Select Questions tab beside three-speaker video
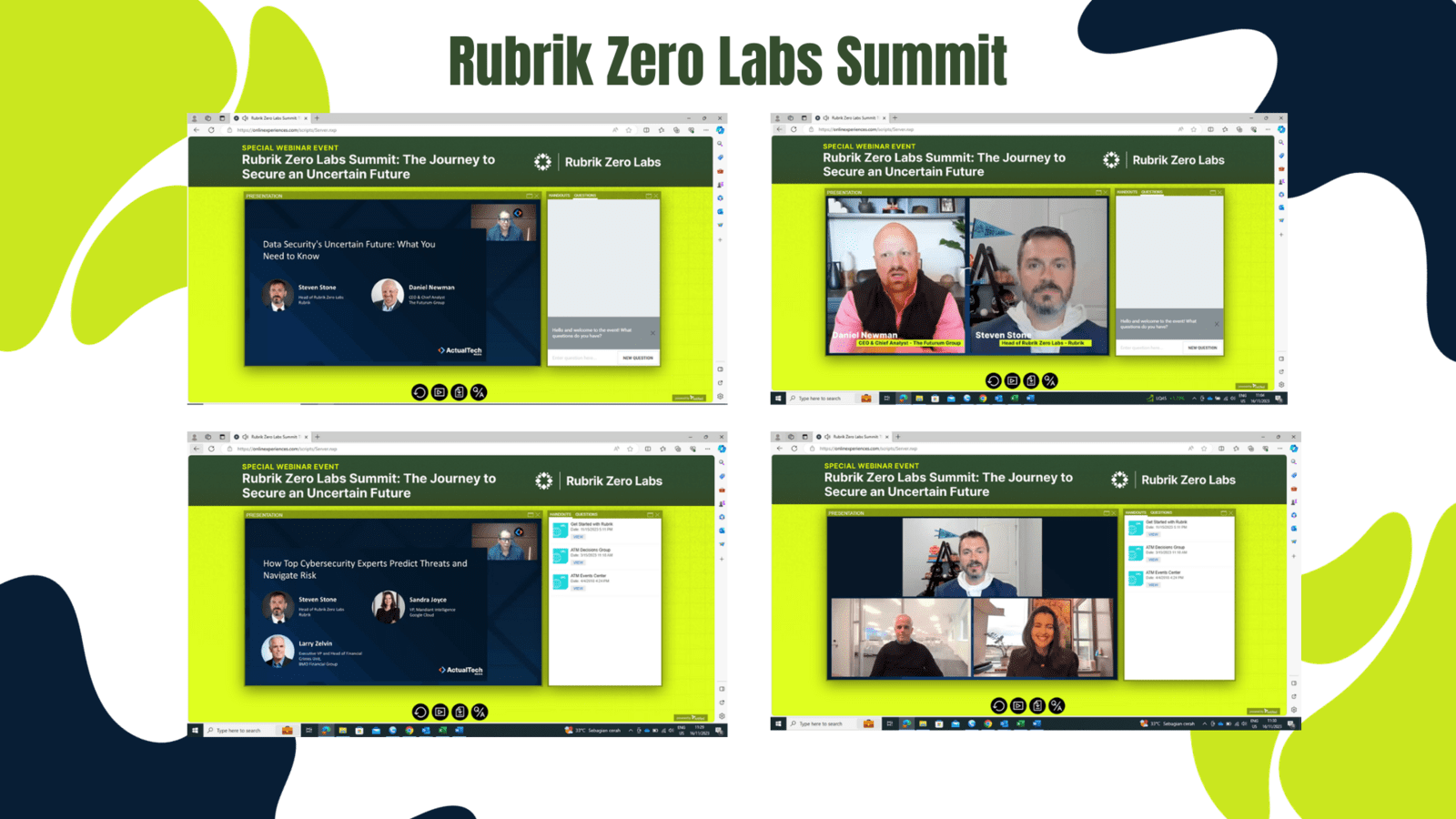The image size is (1456, 819). pos(1162,512)
